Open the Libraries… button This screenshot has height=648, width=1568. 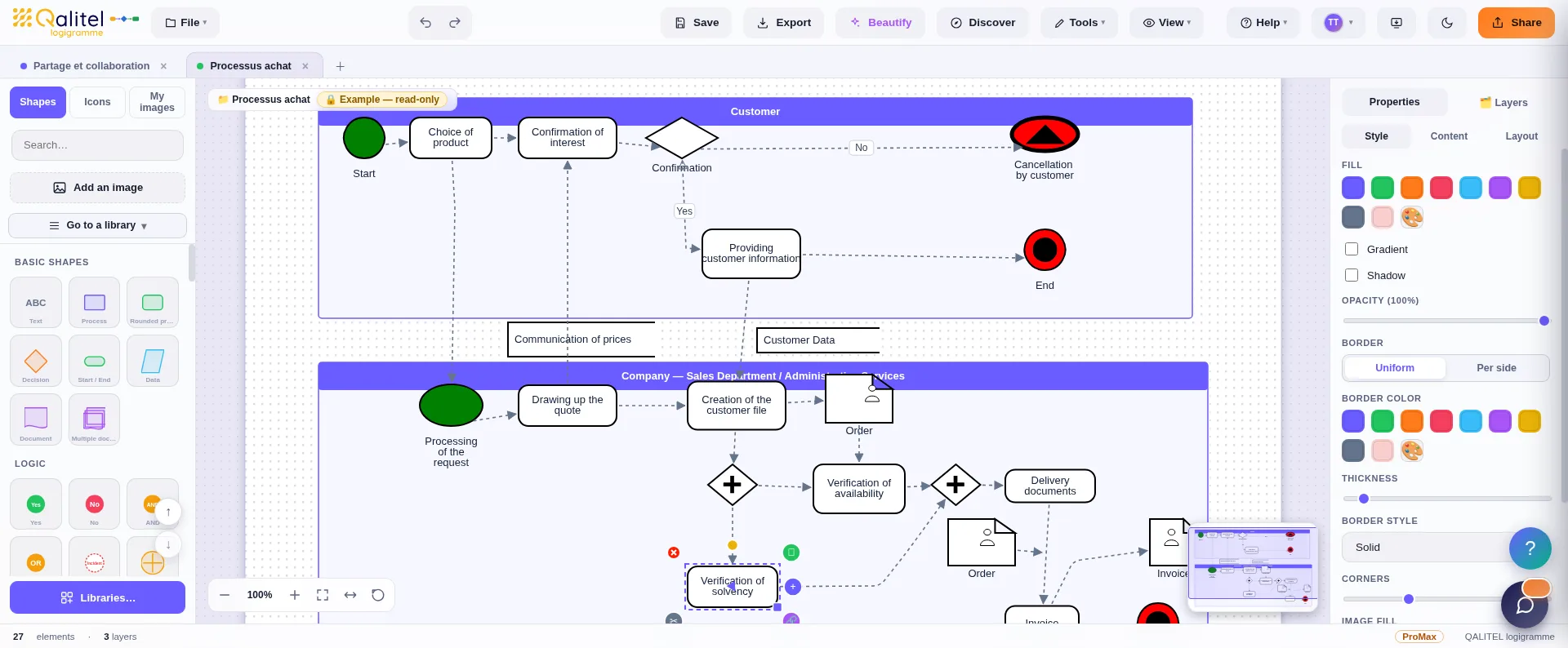click(97, 597)
